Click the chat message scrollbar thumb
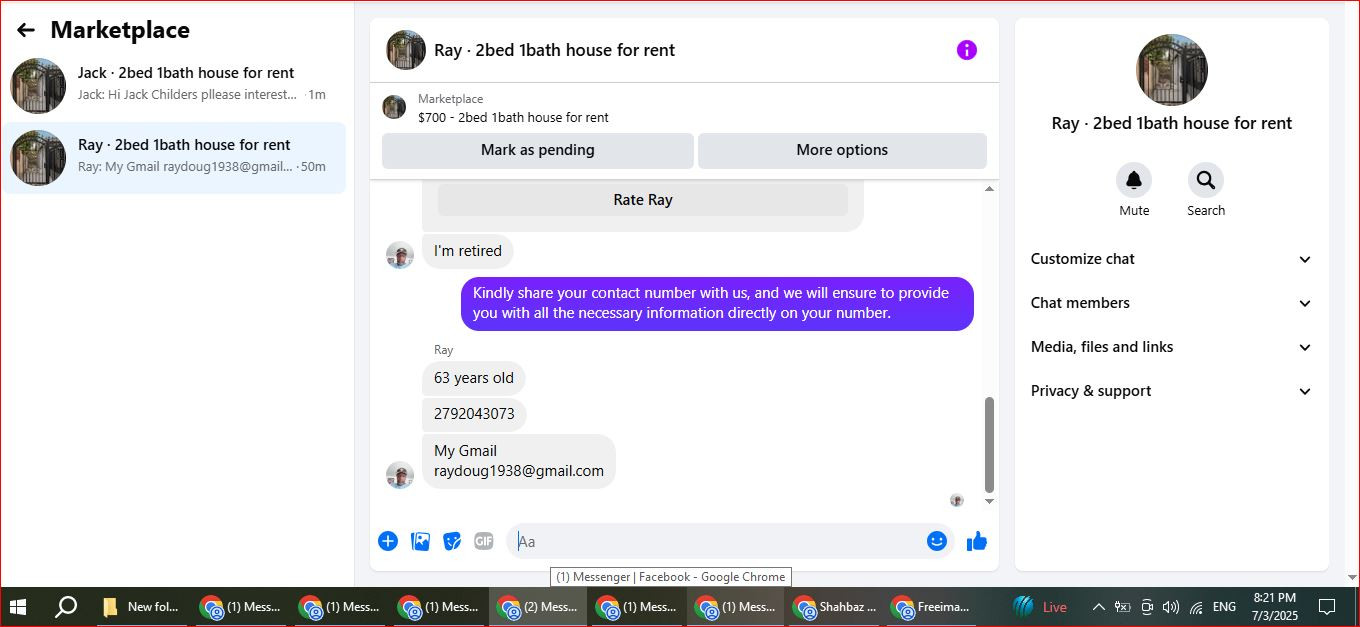The height and width of the screenshot is (627, 1360). (x=990, y=445)
